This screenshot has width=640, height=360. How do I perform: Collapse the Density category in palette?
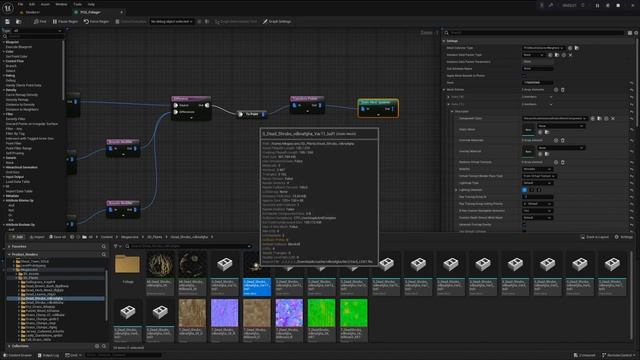click(4, 90)
